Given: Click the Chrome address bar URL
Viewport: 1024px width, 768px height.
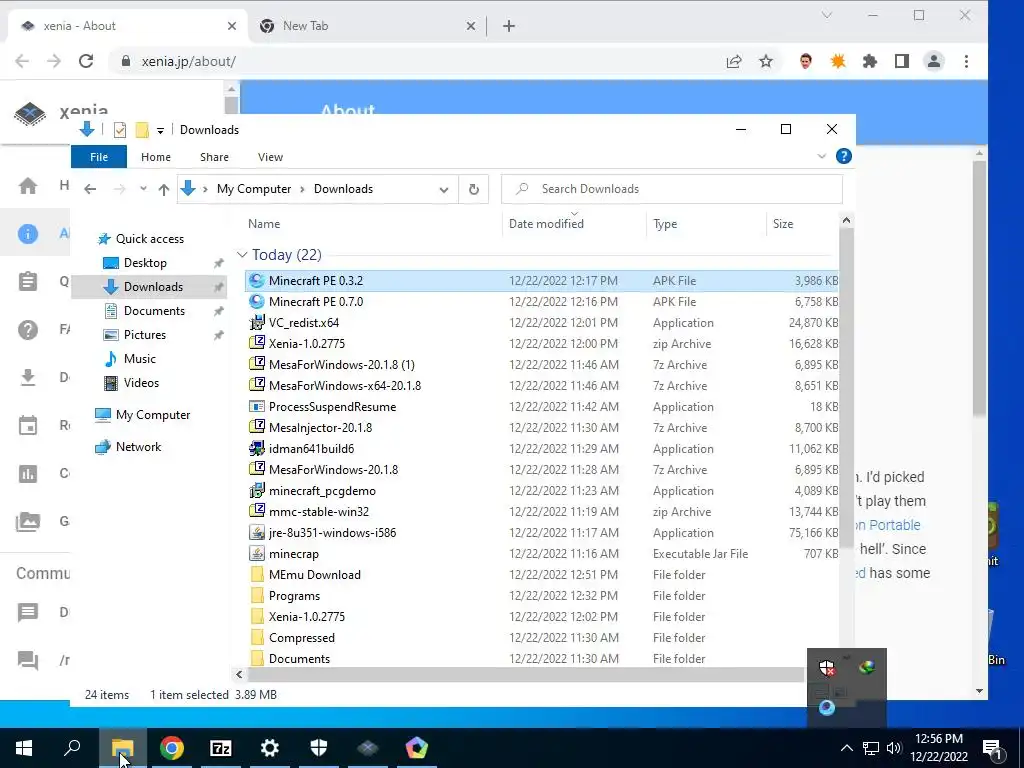Looking at the screenshot, I should 188,61.
